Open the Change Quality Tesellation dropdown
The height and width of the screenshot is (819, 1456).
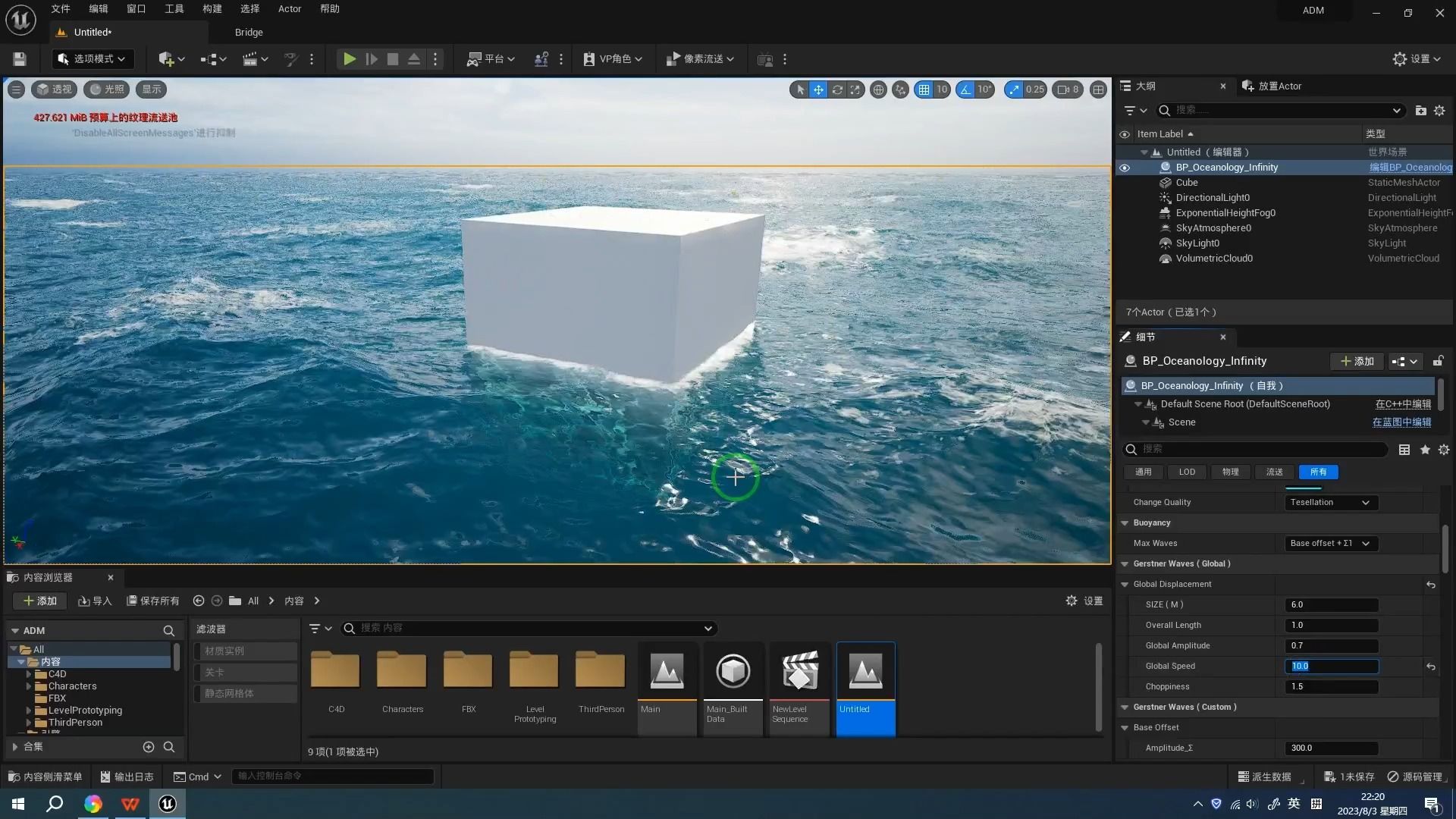[x=1330, y=503]
